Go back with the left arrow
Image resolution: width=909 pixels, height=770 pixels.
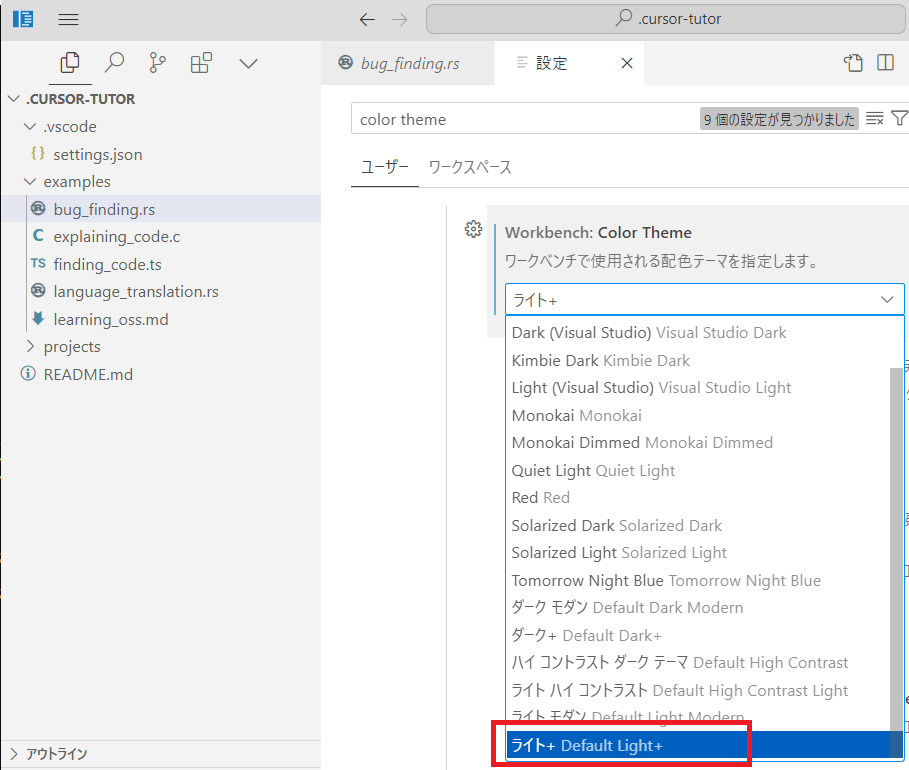point(367,20)
